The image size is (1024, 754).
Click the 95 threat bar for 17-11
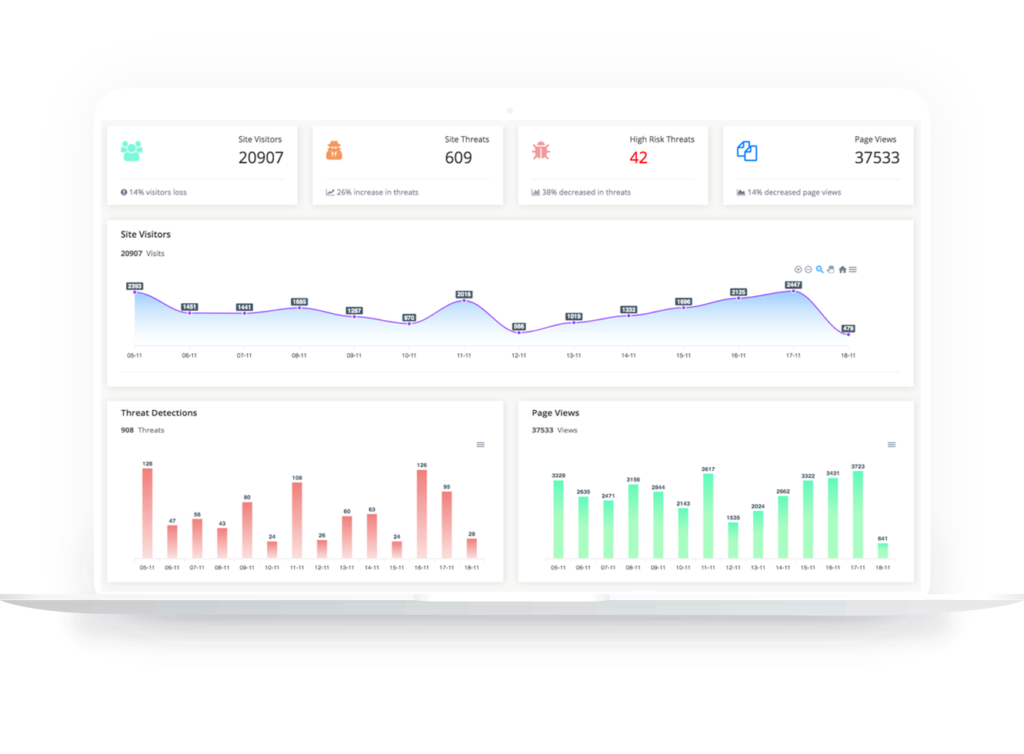pyautogui.click(x=447, y=525)
